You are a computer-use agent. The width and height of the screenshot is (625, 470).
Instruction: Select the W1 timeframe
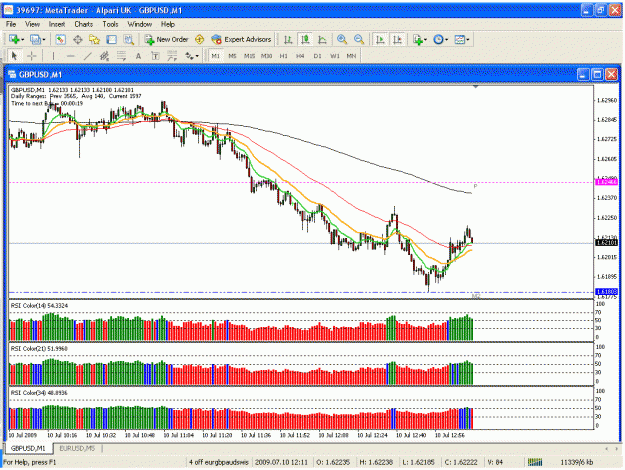[x=335, y=56]
